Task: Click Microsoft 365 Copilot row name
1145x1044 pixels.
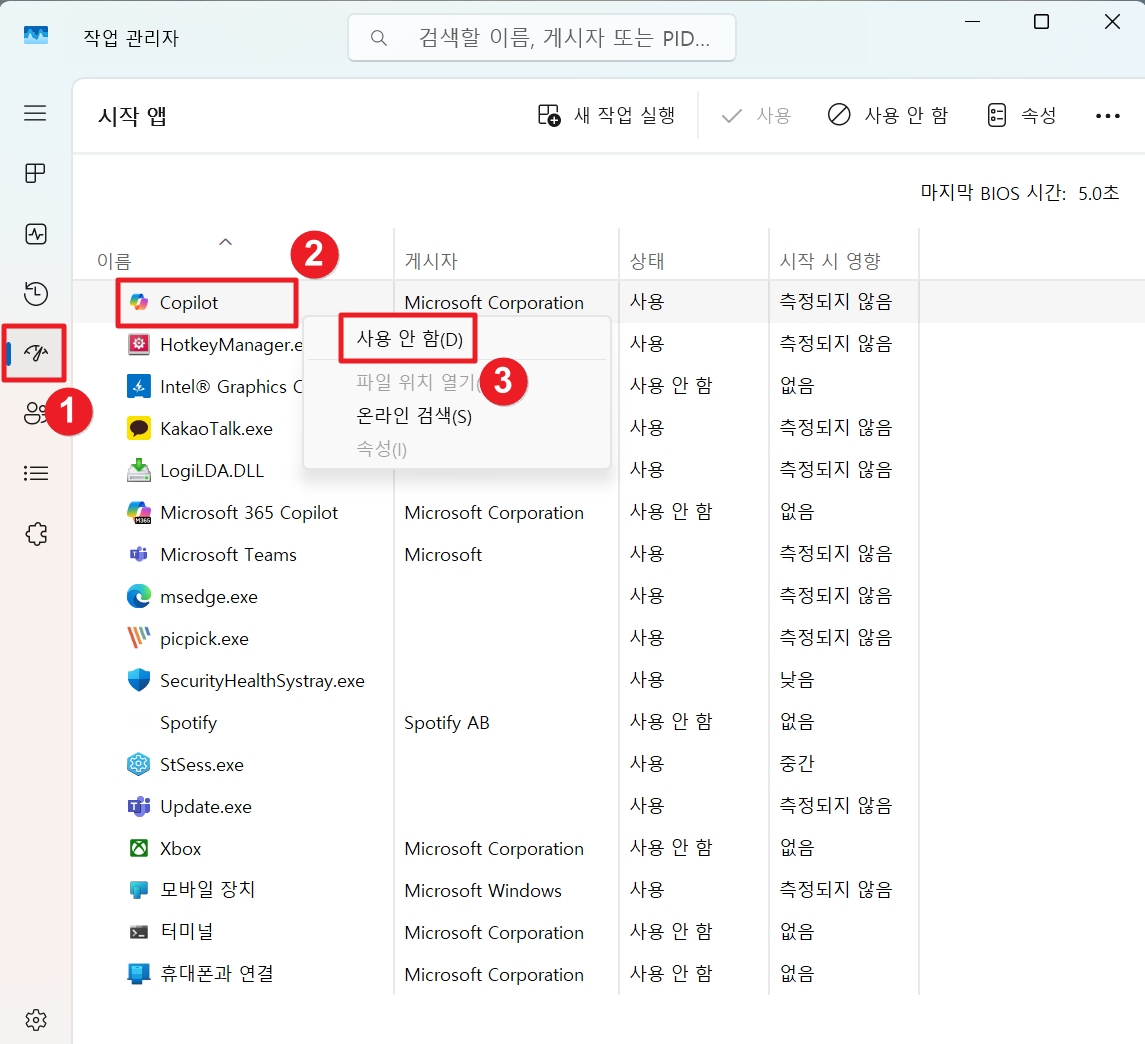Action: coord(249,513)
